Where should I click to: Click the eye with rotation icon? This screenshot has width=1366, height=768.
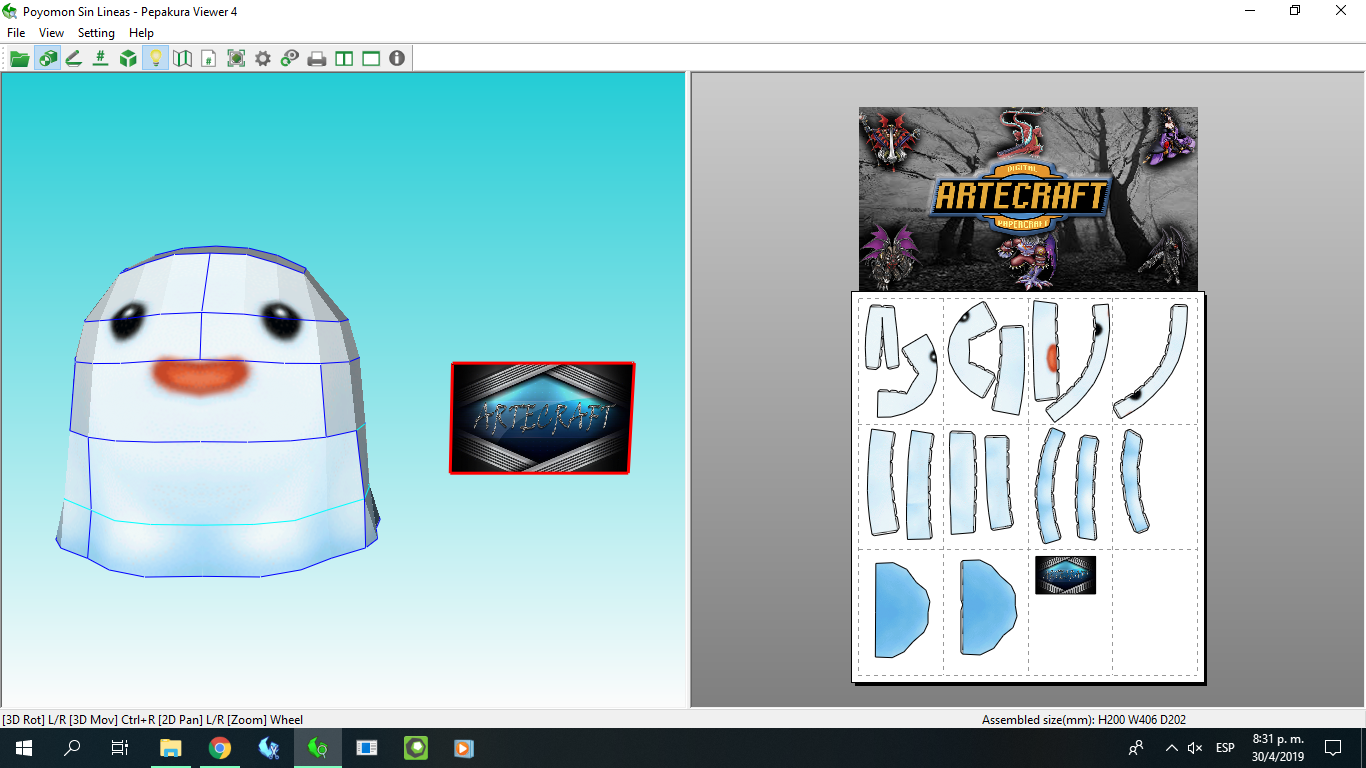pos(290,59)
